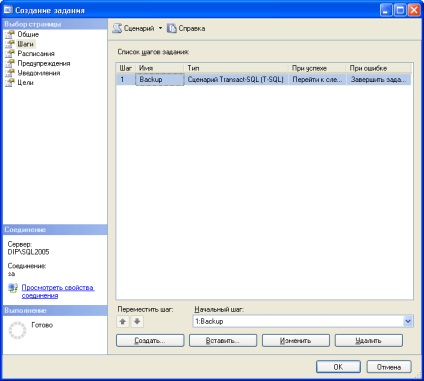Open the Цели page icon

click(10, 82)
